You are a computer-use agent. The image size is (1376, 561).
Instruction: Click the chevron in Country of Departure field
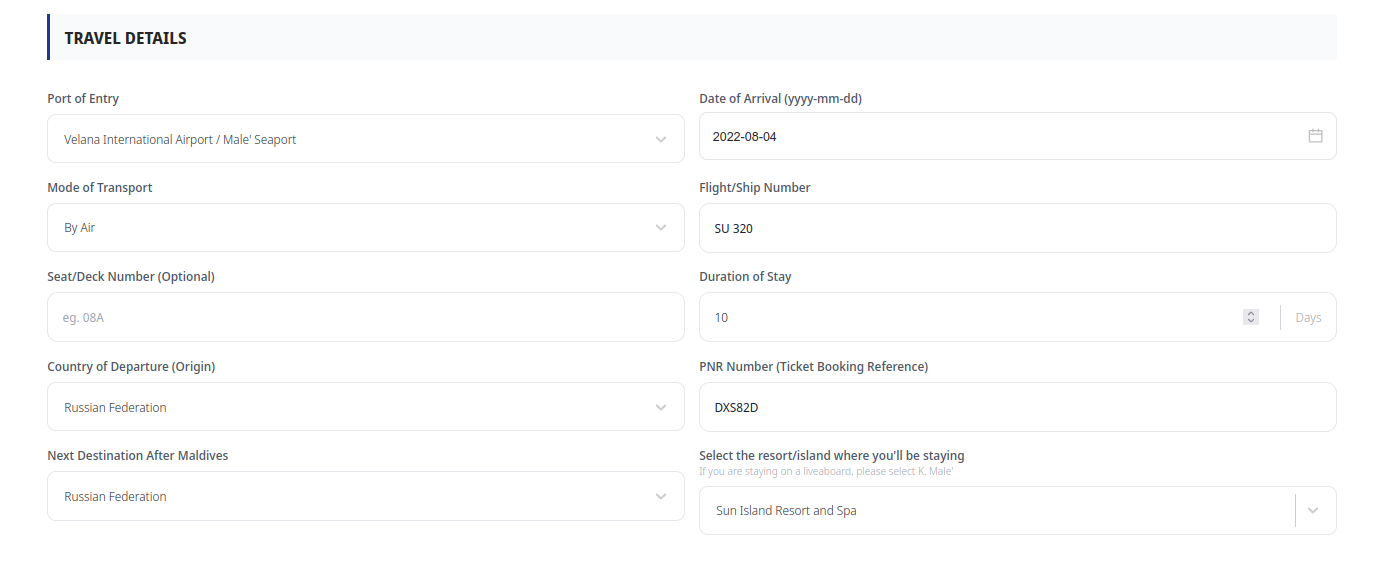click(x=661, y=408)
